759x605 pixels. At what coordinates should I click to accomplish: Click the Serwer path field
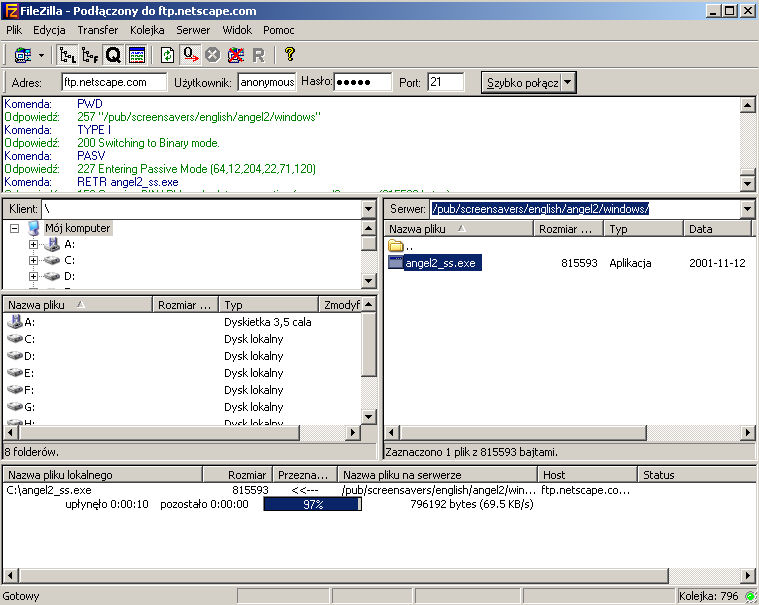pos(586,209)
